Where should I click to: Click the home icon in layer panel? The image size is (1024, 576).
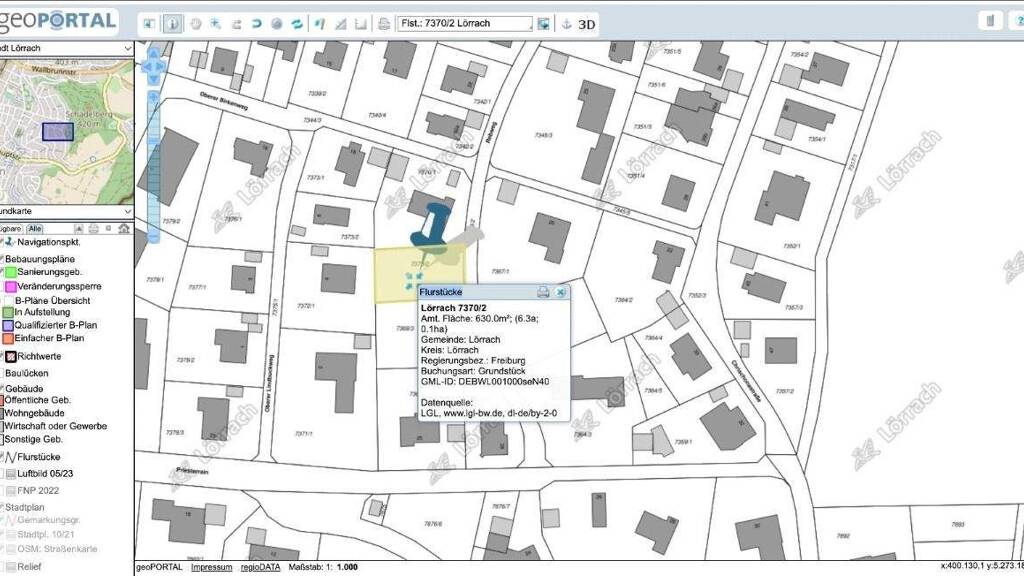[124, 229]
